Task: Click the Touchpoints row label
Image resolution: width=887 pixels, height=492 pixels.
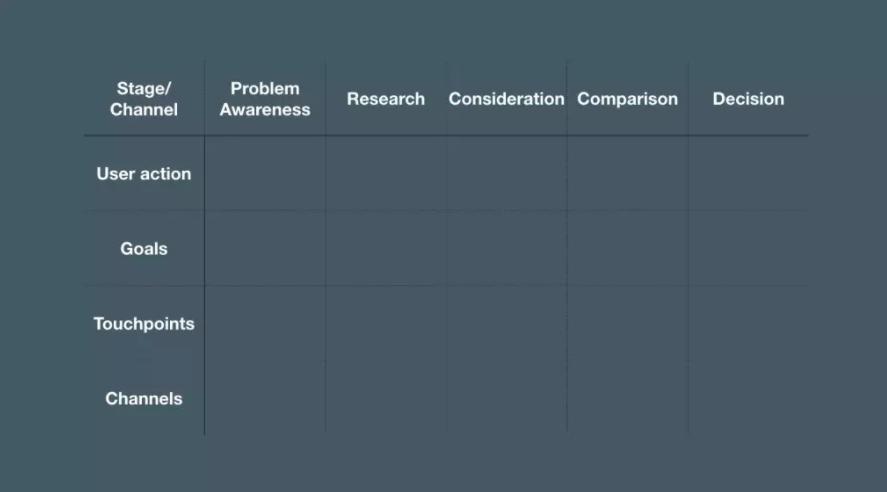Action: pyautogui.click(x=144, y=324)
